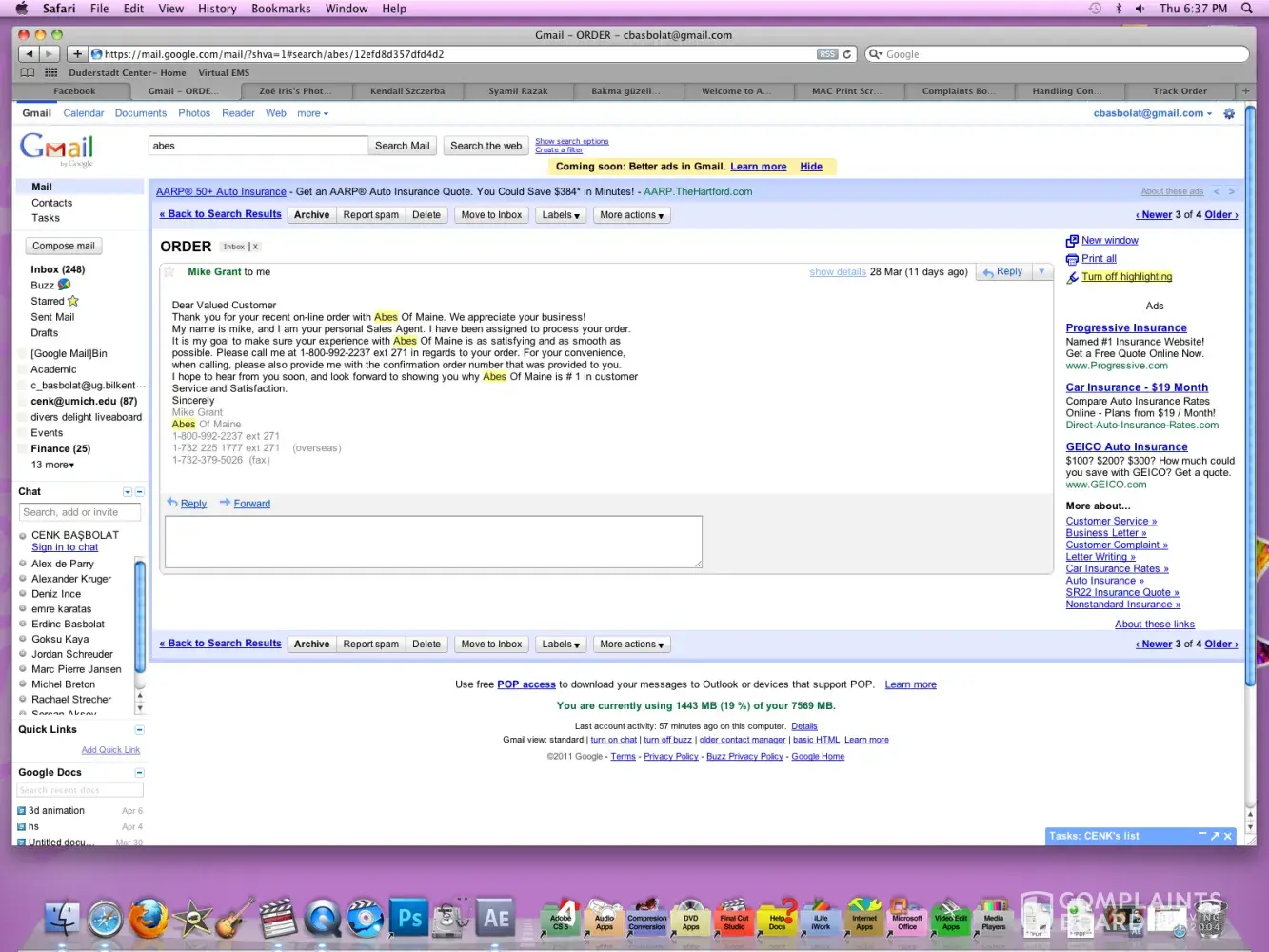This screenshot has height=952, width=1269.
Task: Turn off highlighting of search terms
Action: [x=1126, y=277]
